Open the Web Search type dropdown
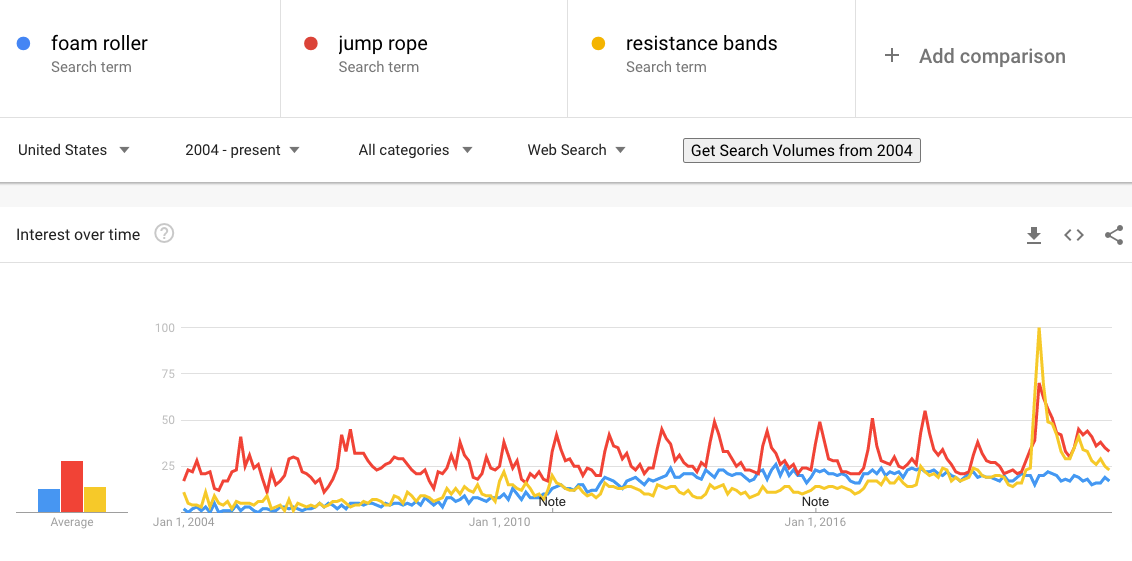Screen dimensions: 1132x561 point(576,150)
